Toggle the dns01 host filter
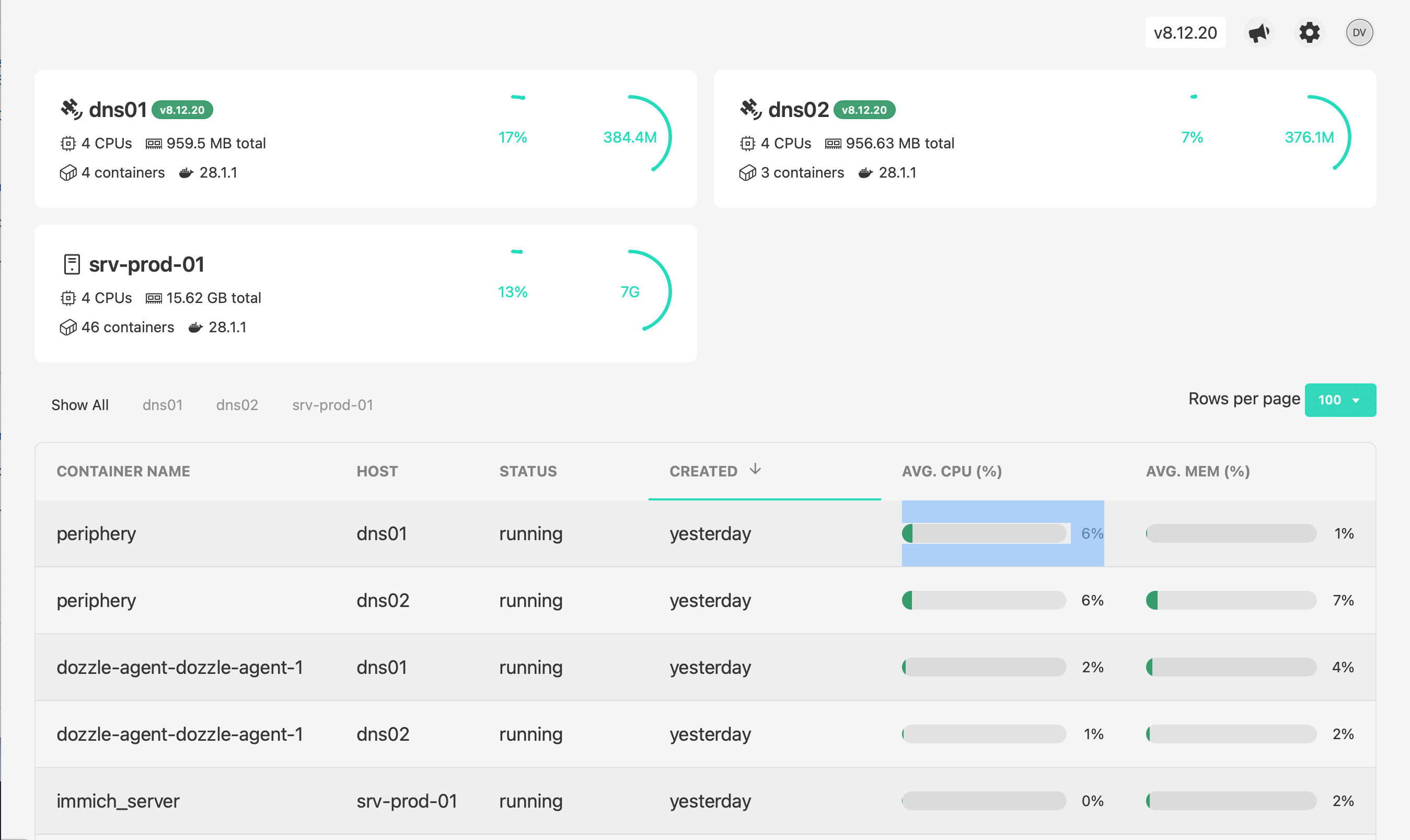The height and width of the screenshot is (840, 1410). click(163, 404)
